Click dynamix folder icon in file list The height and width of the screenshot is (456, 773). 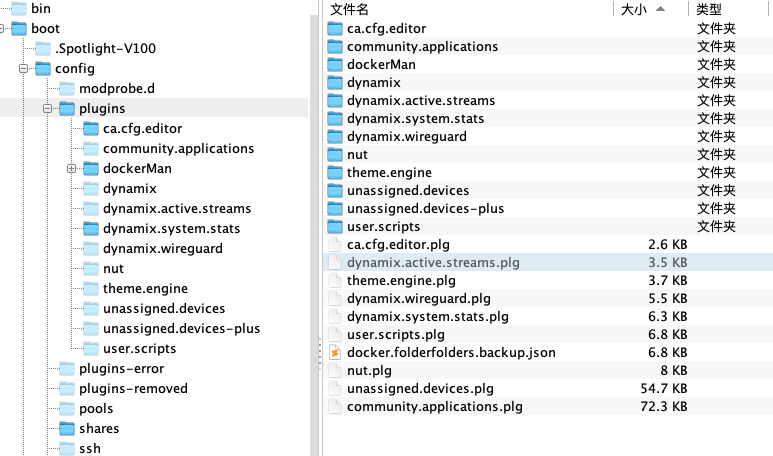(x=335, y=83)
